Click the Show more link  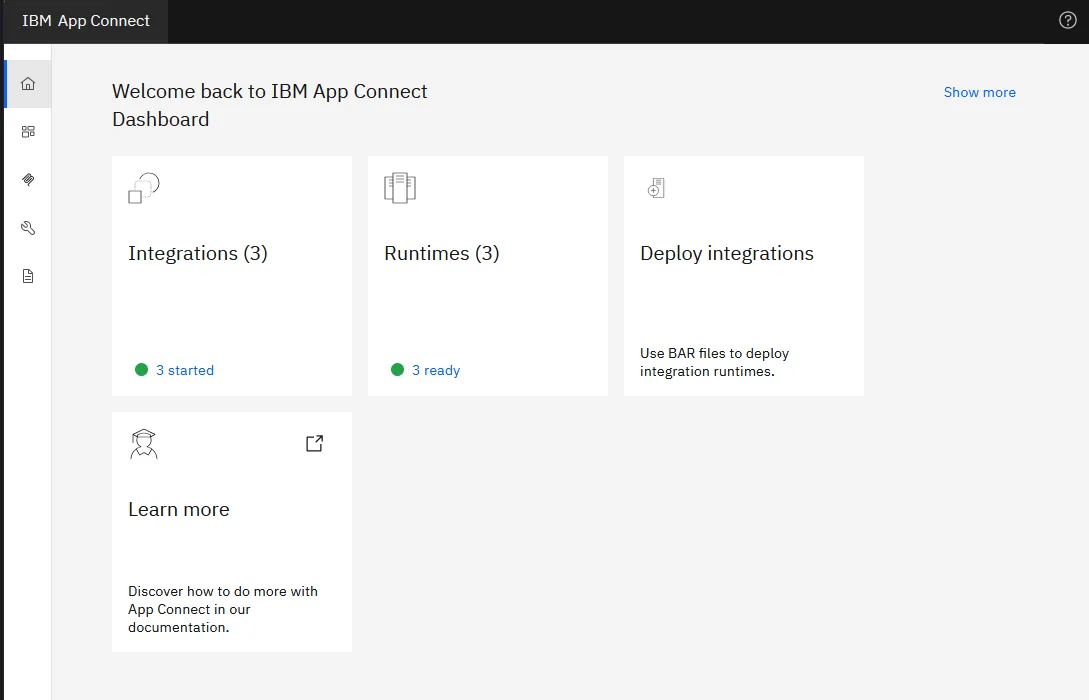point(979,92)
